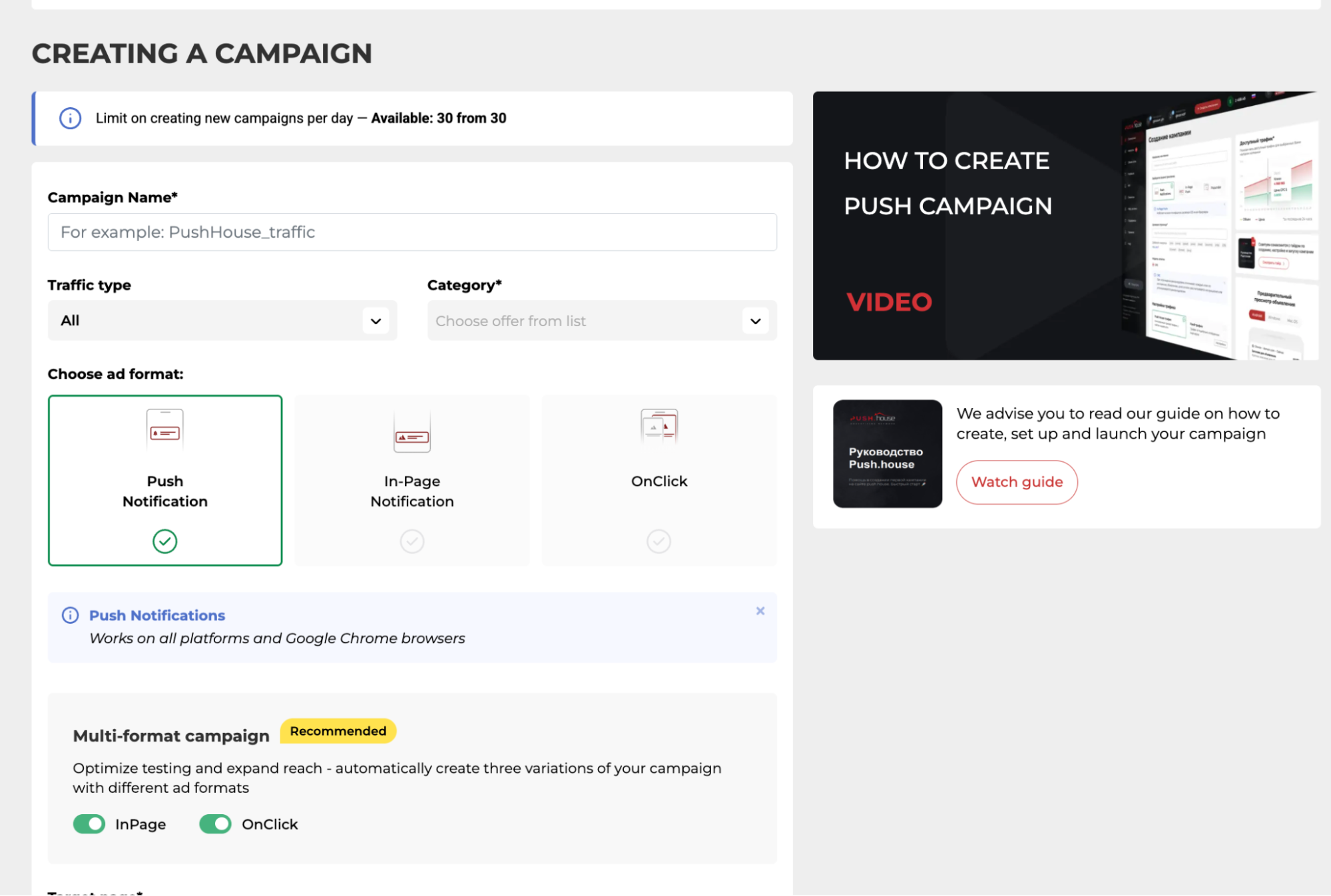Turn off the OnClick multi-format toggle

(x=215, y=824)
